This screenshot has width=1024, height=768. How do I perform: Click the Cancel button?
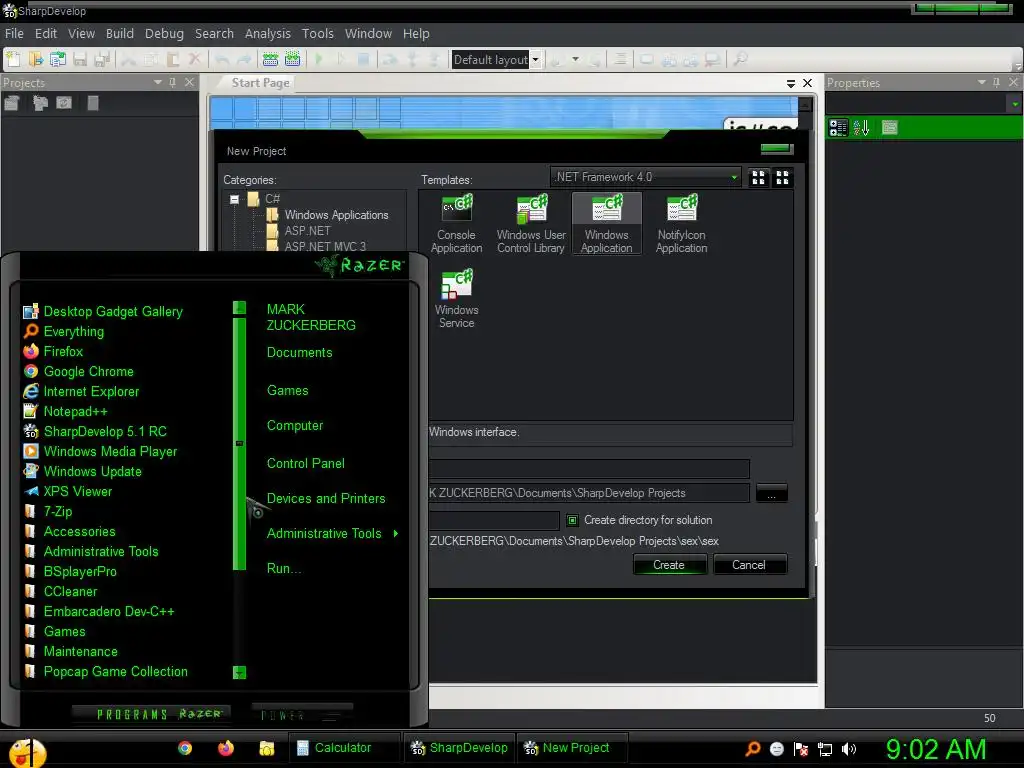(749, 565)
